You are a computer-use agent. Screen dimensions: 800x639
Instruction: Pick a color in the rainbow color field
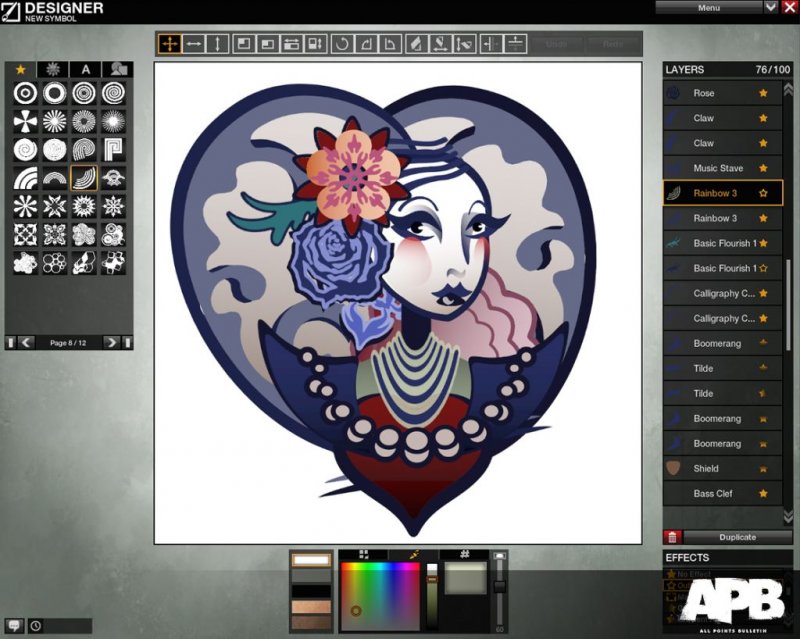(x=380, y=590)
